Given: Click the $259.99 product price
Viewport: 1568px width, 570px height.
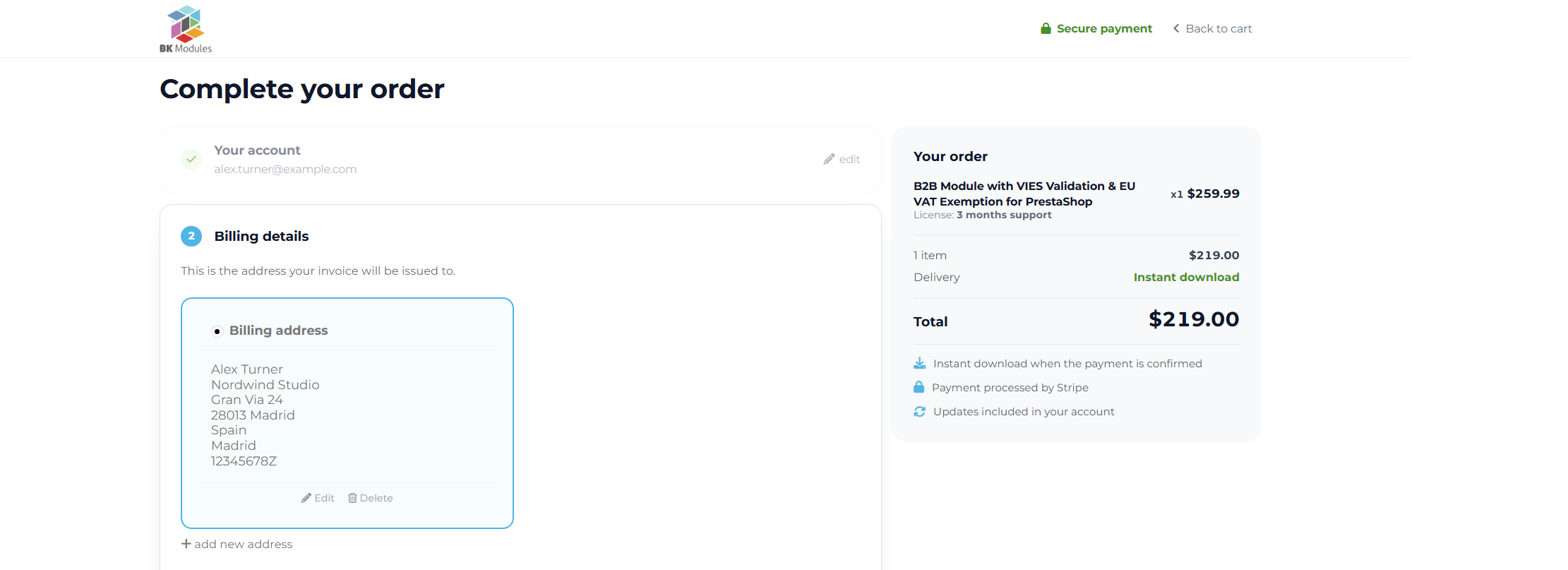Looking at the screenshot, I should point(1214,194).
